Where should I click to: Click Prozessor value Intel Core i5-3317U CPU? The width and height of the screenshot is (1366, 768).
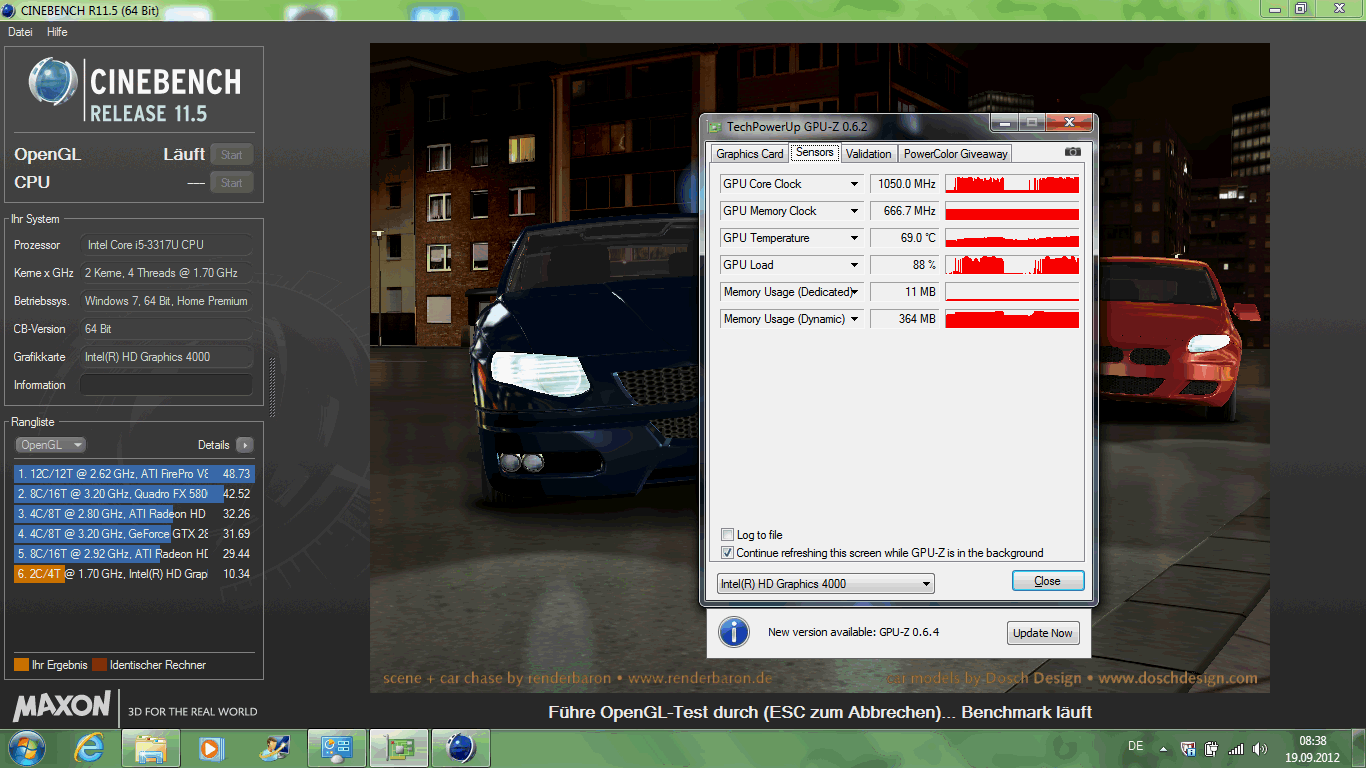click(166, 245)
